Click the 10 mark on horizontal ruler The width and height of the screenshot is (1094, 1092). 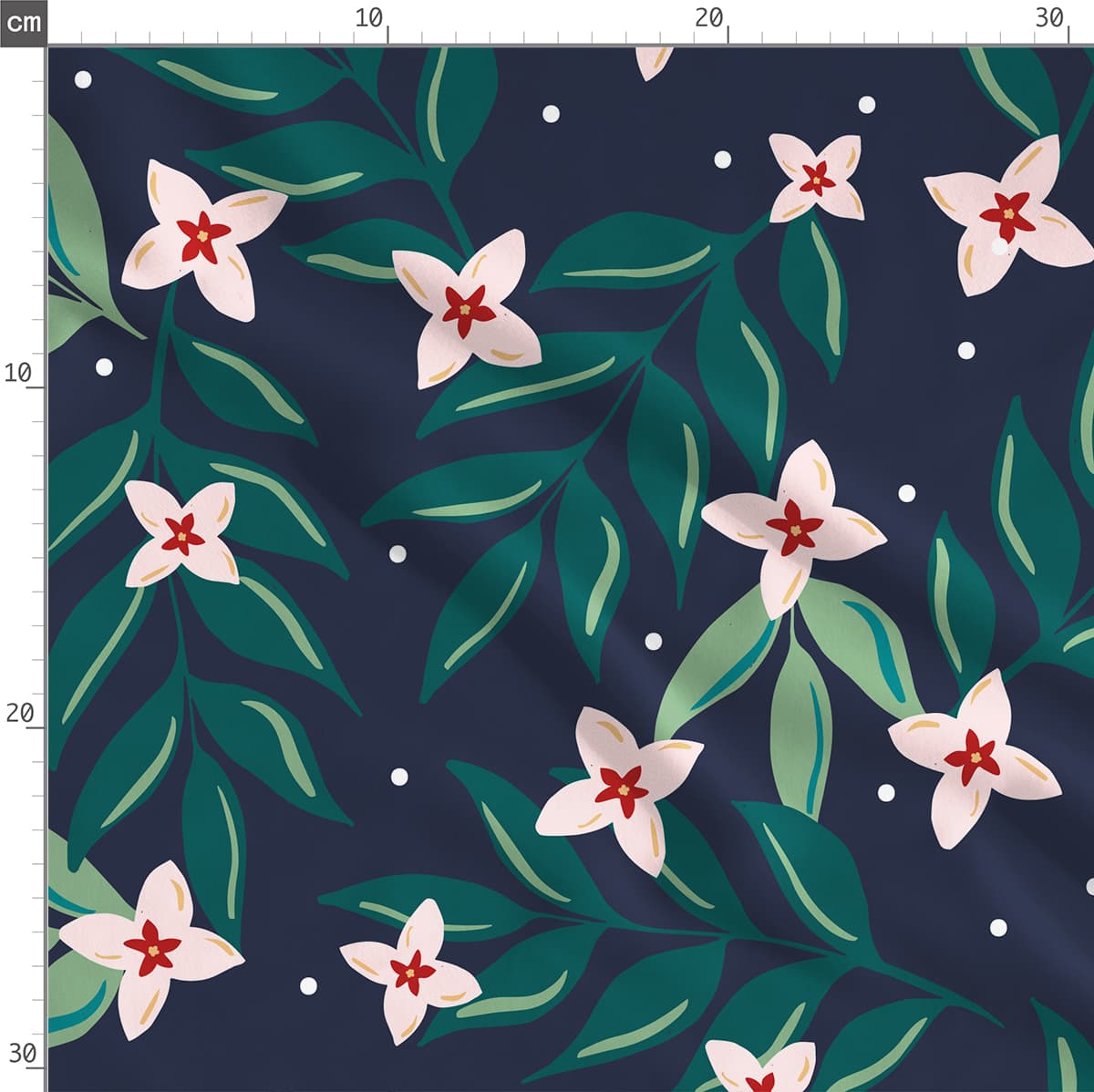pos(368,17)
